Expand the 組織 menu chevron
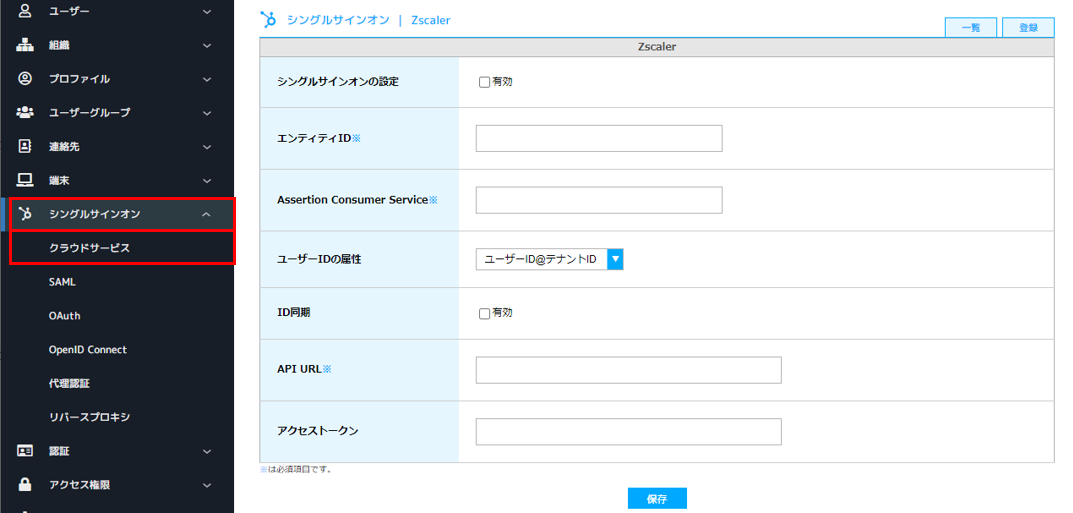1073x513 pixels. pos(207,45)
